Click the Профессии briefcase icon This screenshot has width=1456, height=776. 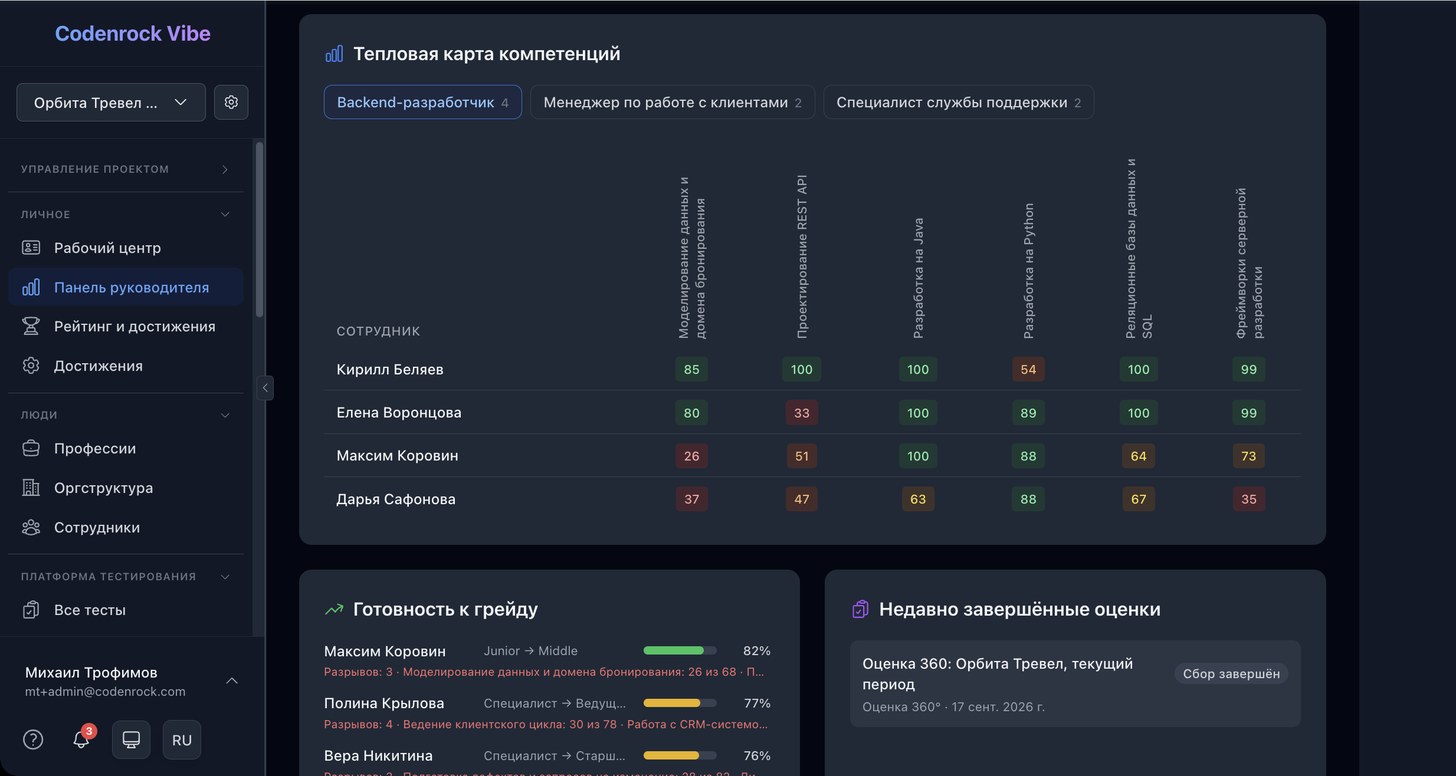point(31,449)
